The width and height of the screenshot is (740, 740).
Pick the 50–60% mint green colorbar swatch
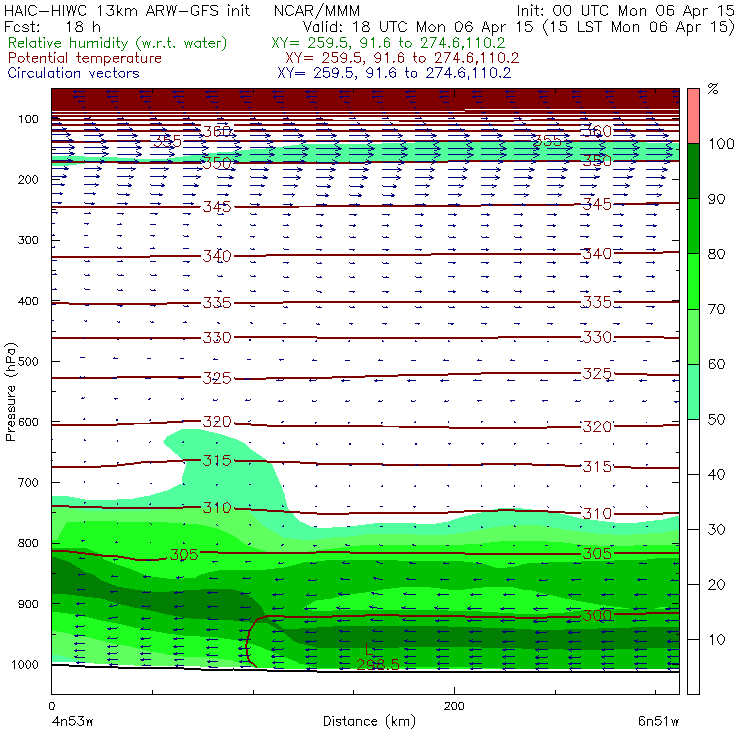693,392
